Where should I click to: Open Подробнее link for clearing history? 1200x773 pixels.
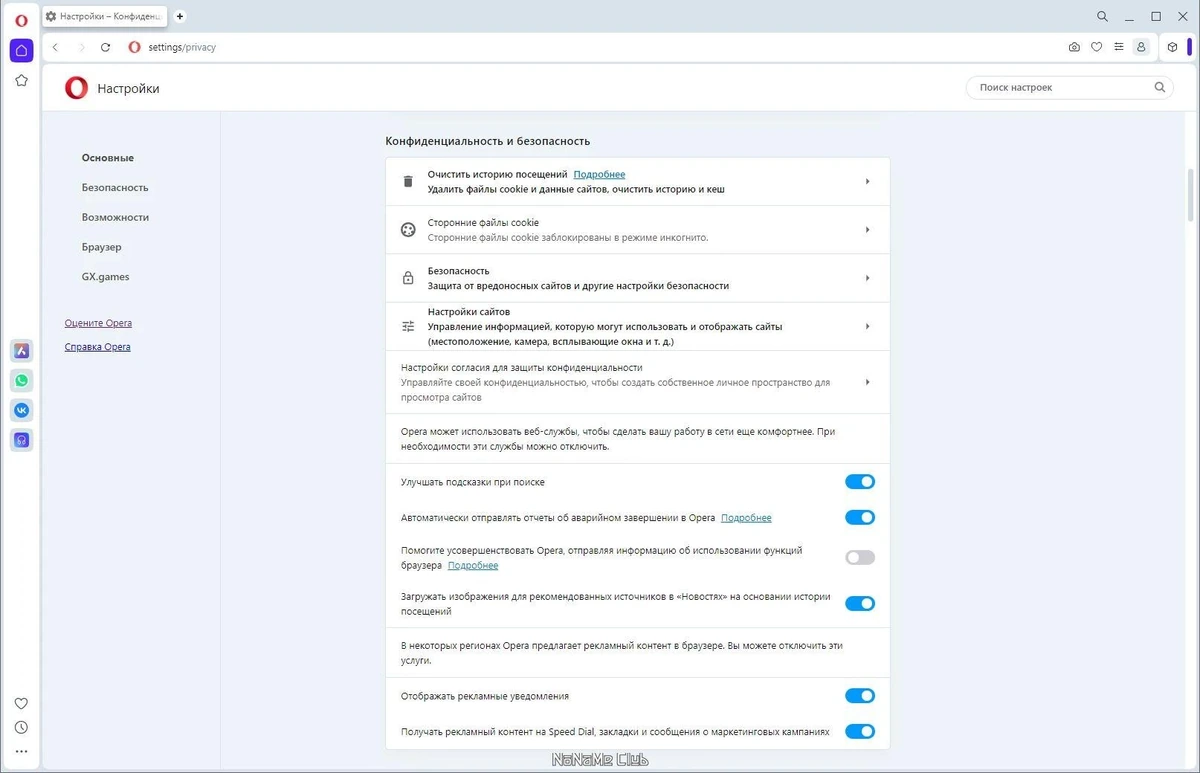599,174
